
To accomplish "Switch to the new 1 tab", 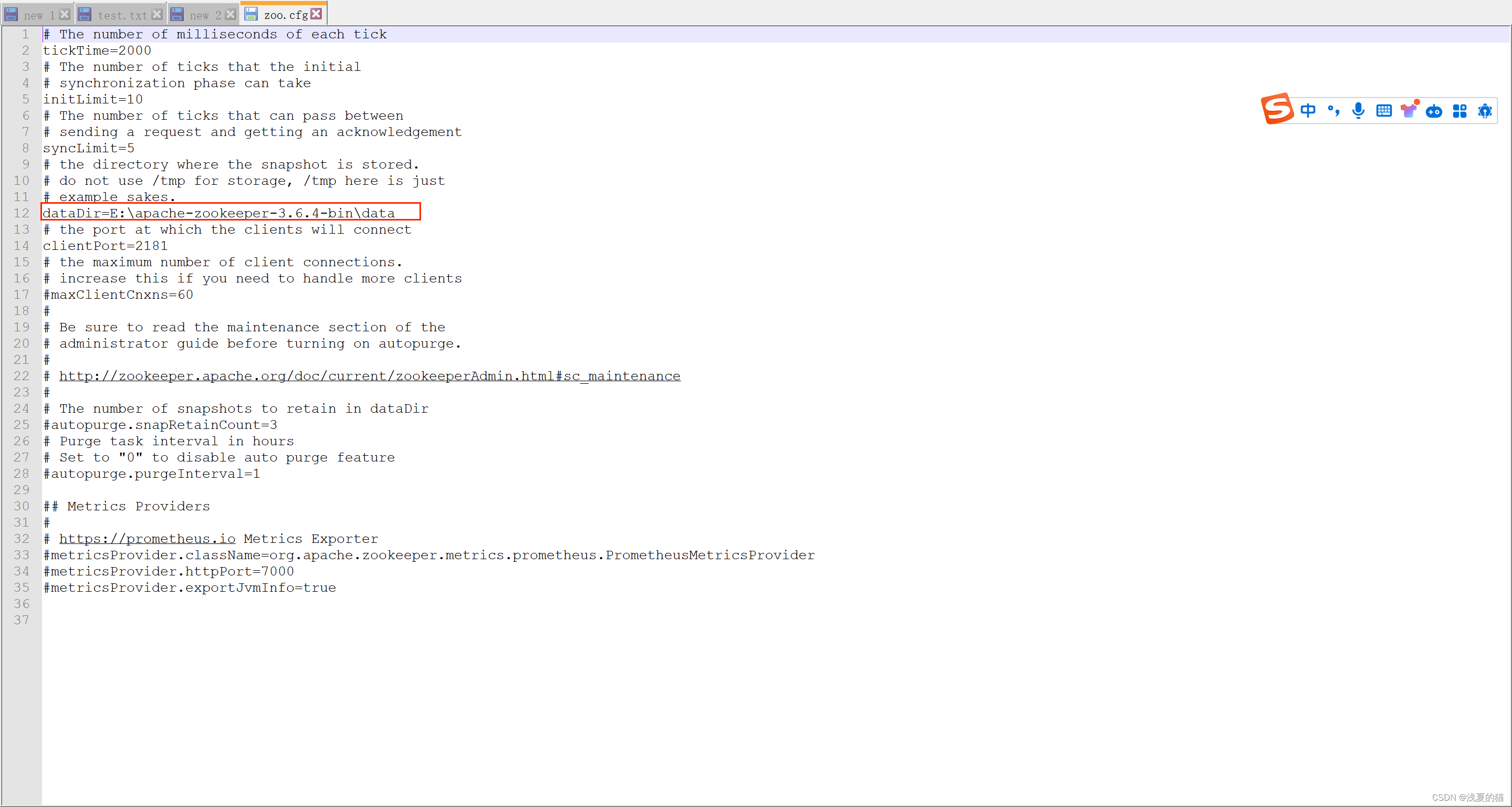I will pyautogui.click(x=39, y=15).
